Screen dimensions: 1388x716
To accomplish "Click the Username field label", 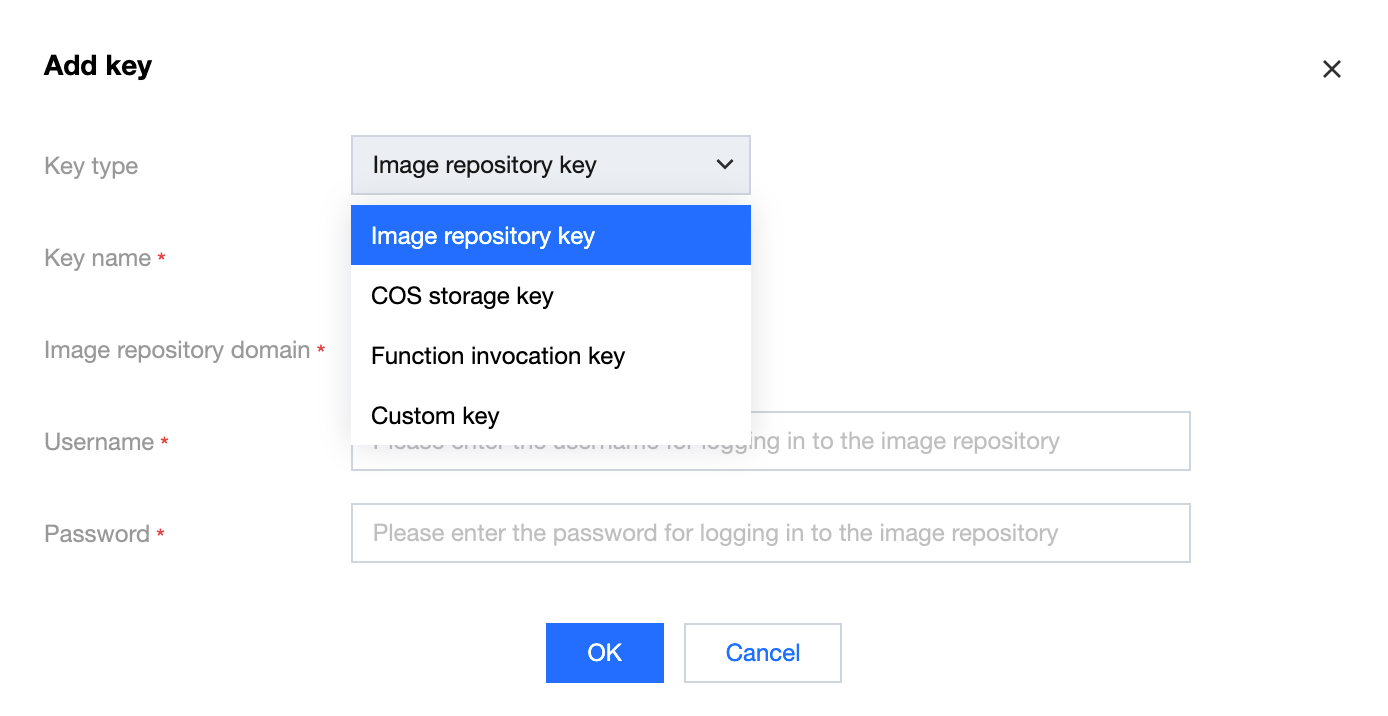I will coord(98,442).
